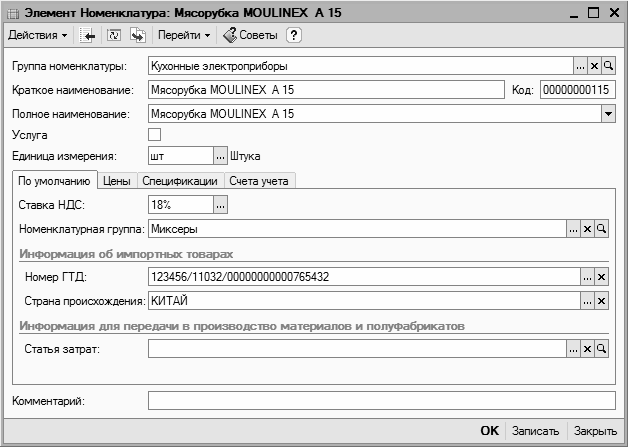Clear the Номенклатурная группа field with X
The image size is (628, 447).
tap(587, 229)
